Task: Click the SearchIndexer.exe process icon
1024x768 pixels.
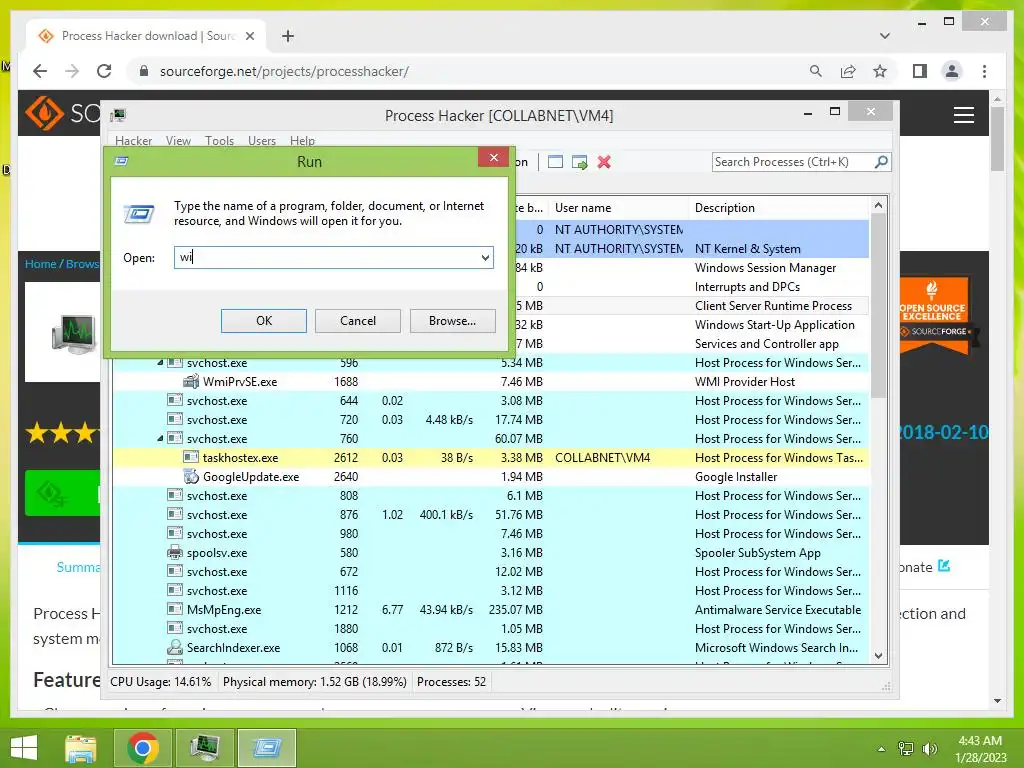Action: (x=174, y=648)
